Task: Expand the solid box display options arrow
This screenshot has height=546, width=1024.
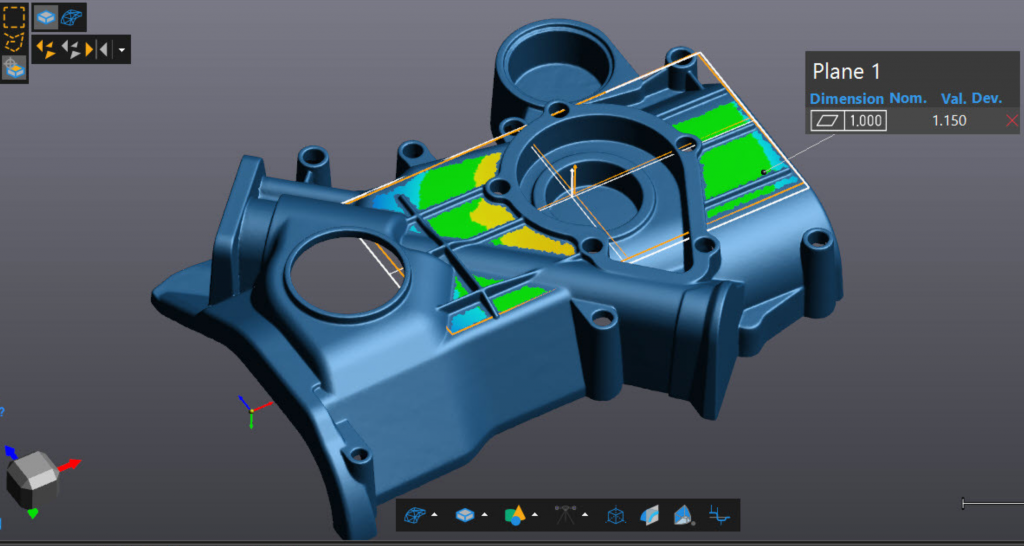Action: pos(484,516)
